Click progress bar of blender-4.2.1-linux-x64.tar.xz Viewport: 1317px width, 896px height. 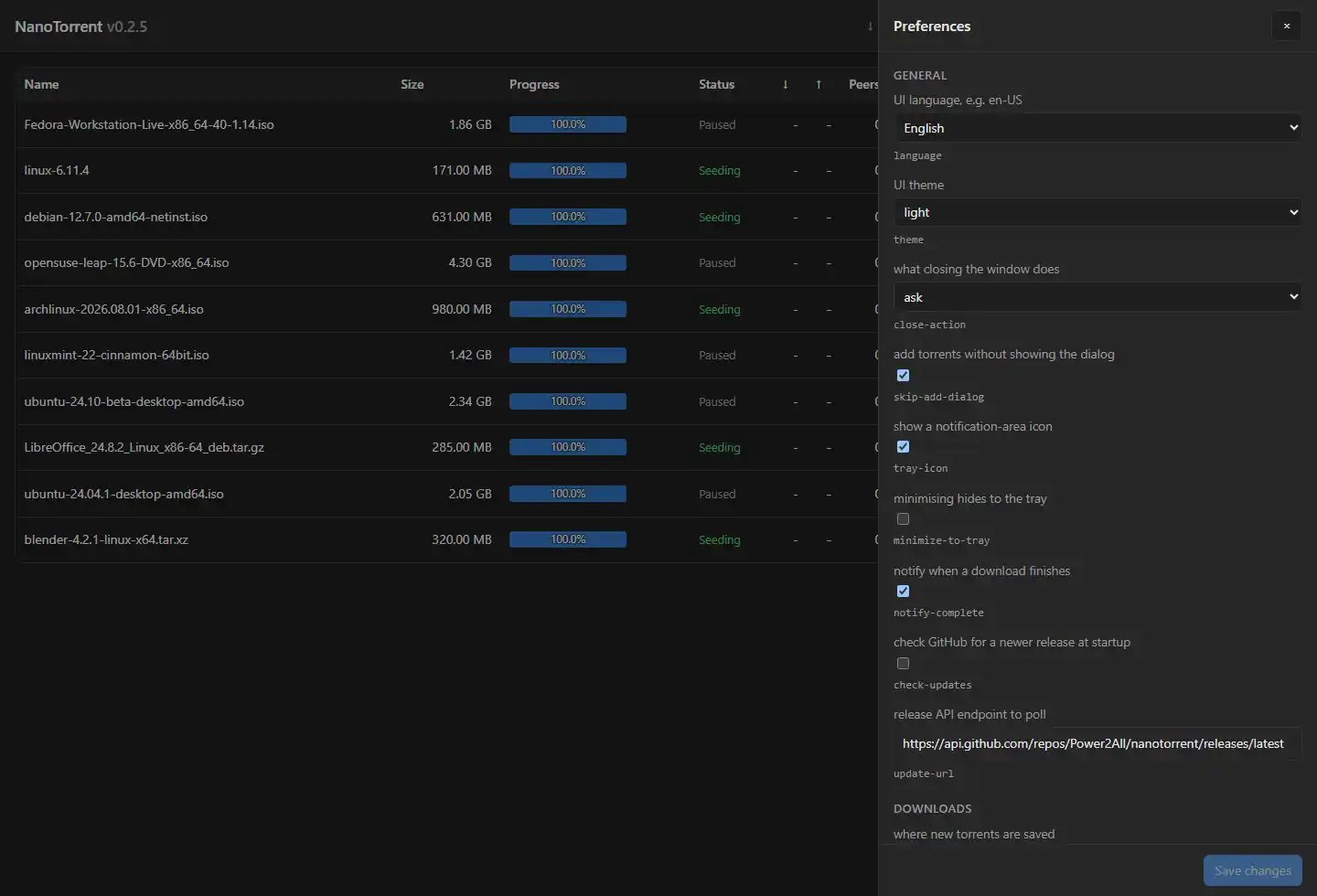[x=568, y=539]
